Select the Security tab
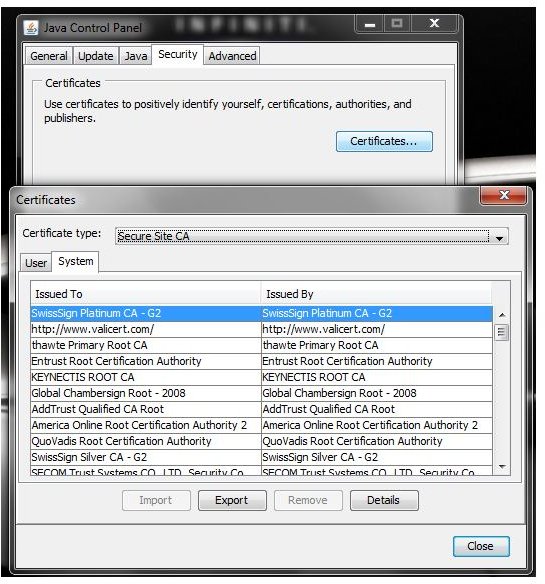 coord(178,54)
